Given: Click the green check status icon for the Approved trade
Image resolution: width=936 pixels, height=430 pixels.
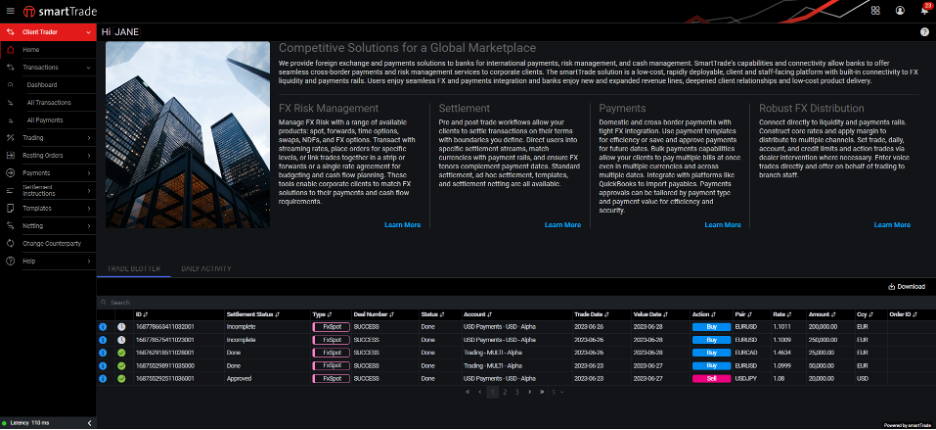Looking at the screenshot, I should tap(121, 379).
